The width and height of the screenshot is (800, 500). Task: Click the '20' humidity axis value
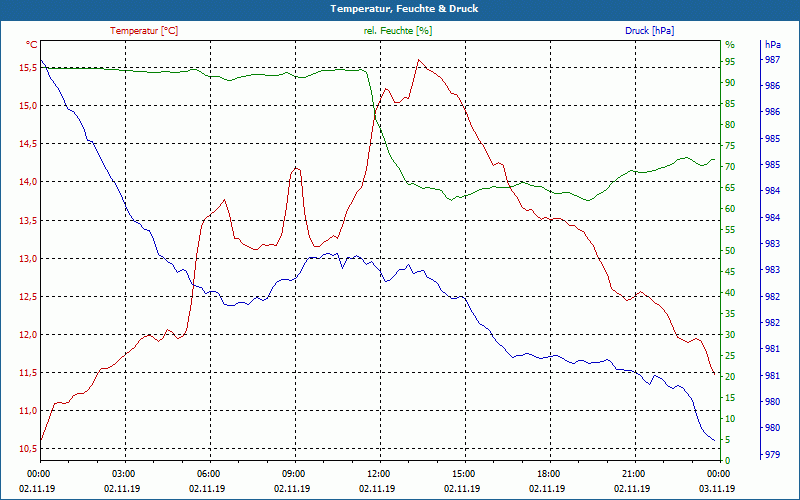point(730,377)
